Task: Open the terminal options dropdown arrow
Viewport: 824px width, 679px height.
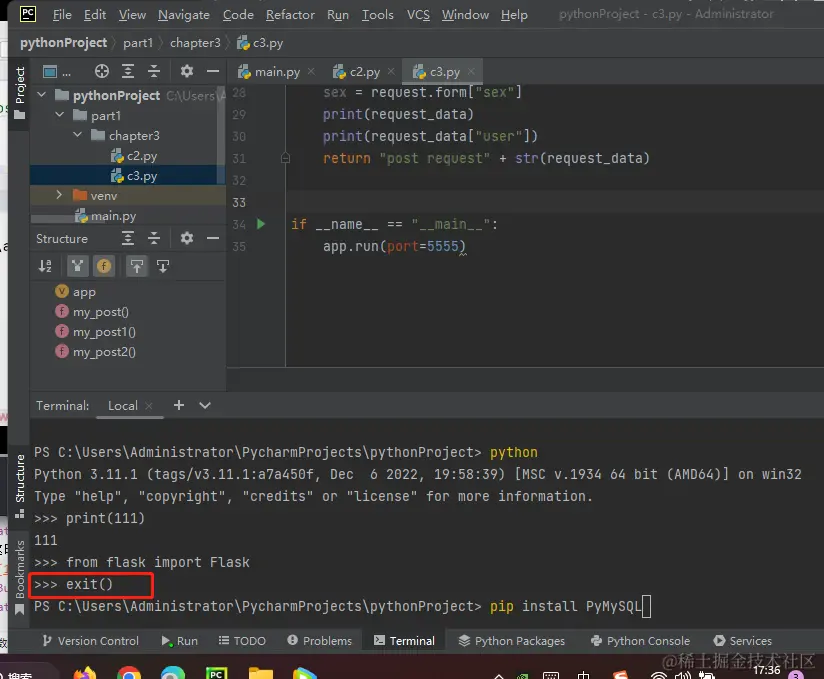Action: pyautogui.click(x=205, y=405)
